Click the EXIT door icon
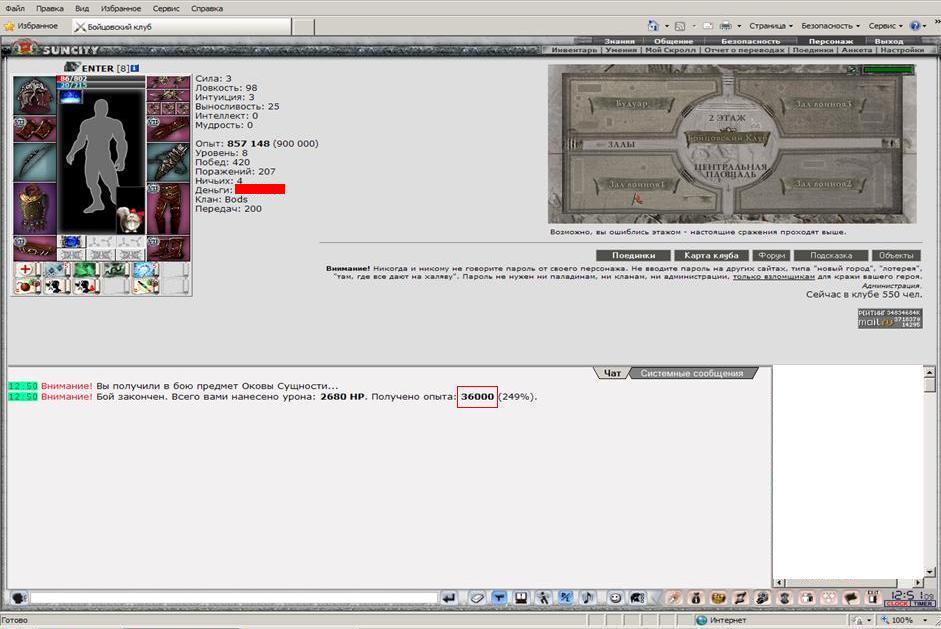The width and height of the screenshot is (941, 629). (873, 598)
